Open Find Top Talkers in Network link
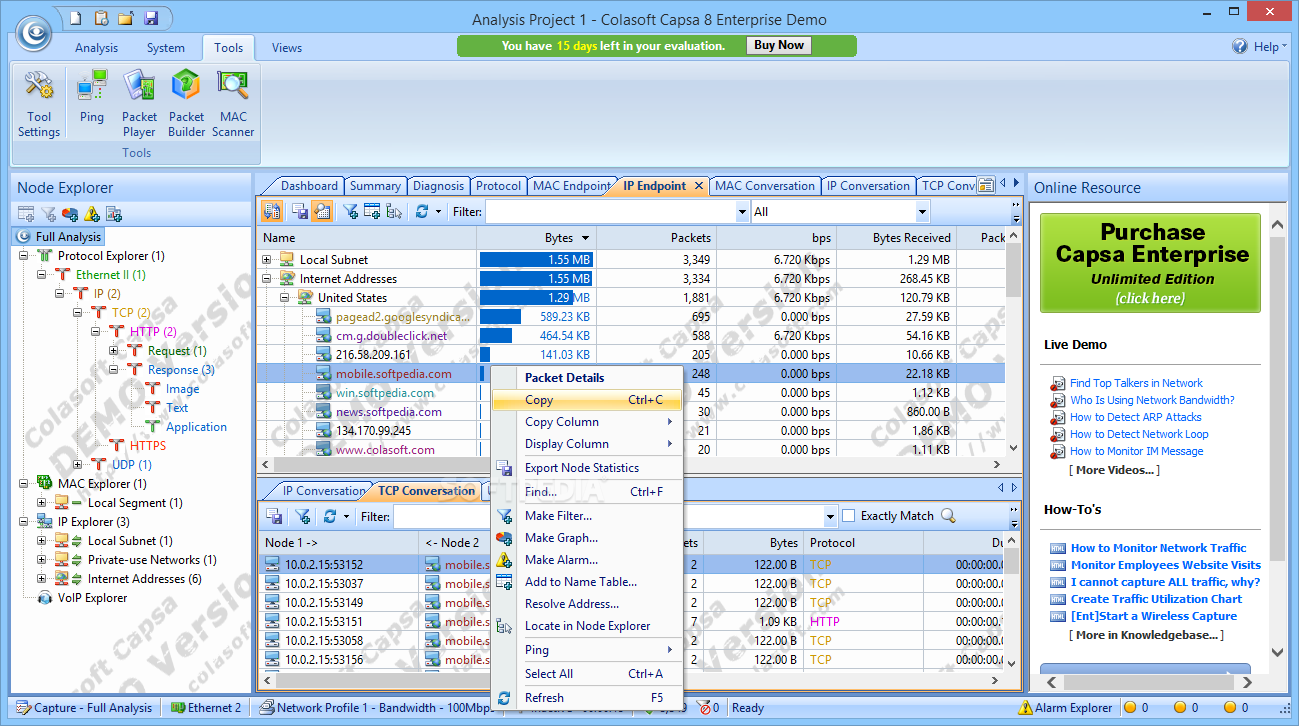Screen dimensions: 1299x726 pyautogui.click(x=1136, y=383)
